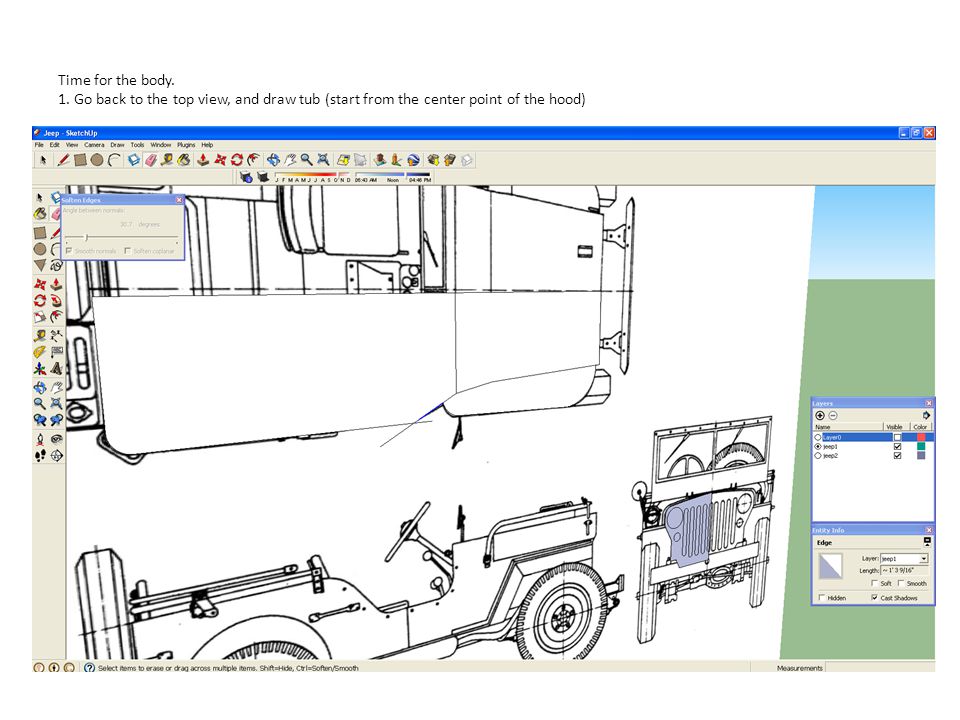The height and width of the screenshot is (720, 960).
Task: Add a new layer with plus button
Action: (820, 415)
